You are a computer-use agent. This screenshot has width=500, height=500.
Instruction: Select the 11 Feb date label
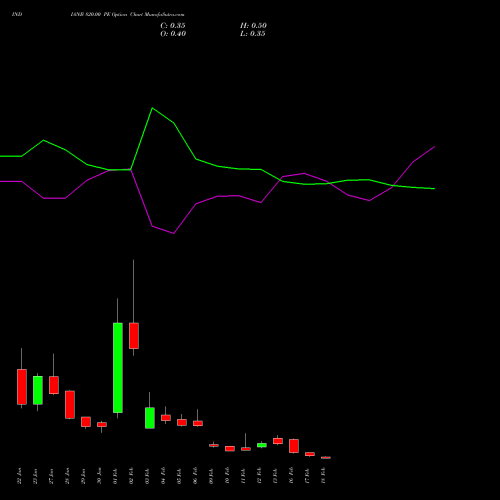click(243, 476)
